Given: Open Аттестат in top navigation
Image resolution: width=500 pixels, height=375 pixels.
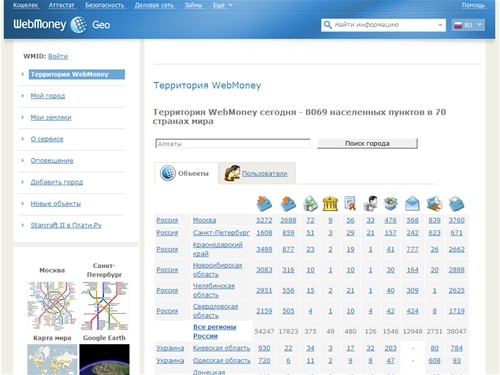Looking at the screenshot, I should (x=62, y=5).
